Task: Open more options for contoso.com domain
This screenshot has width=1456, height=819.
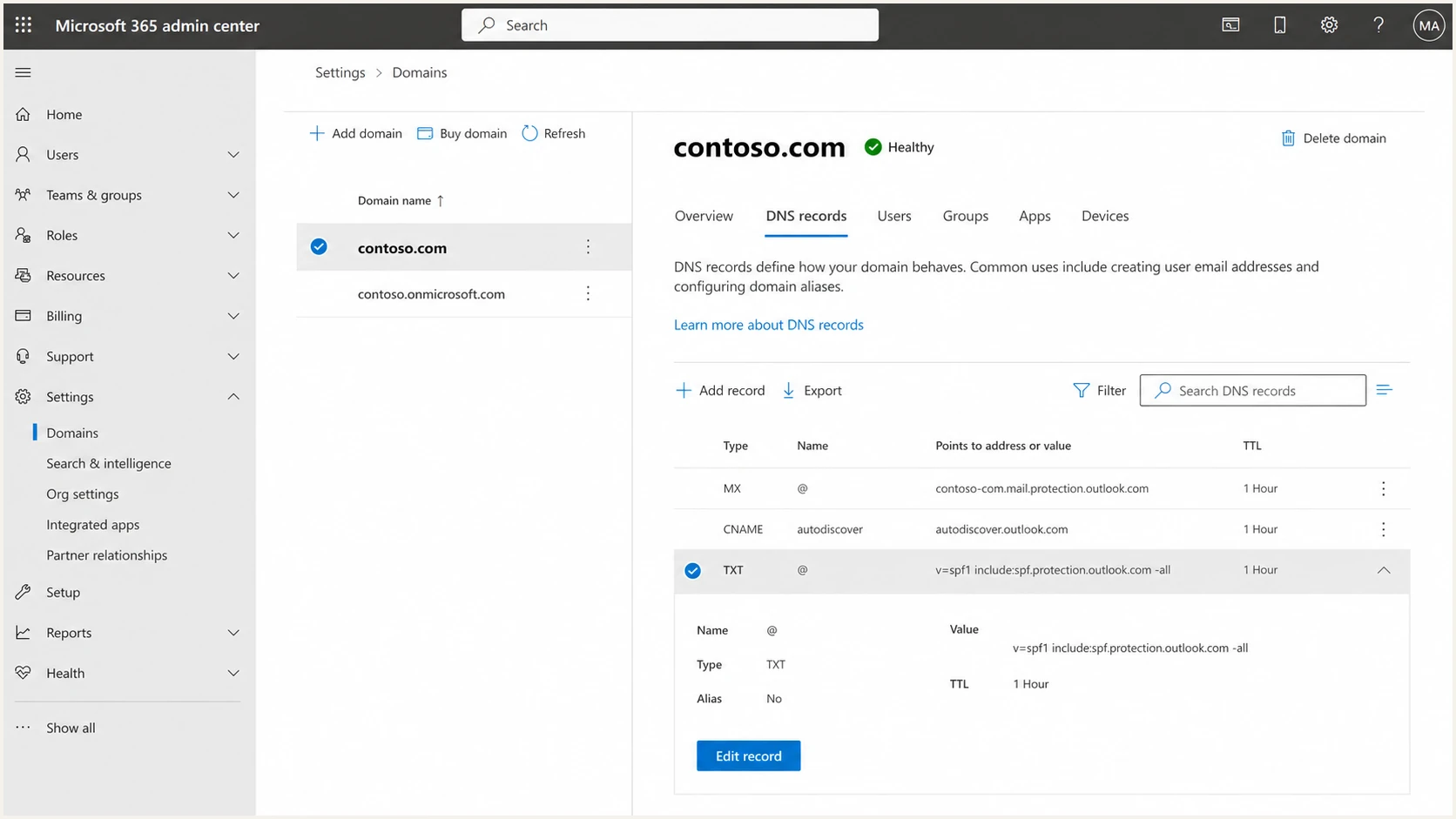Action: pos(588,247)
